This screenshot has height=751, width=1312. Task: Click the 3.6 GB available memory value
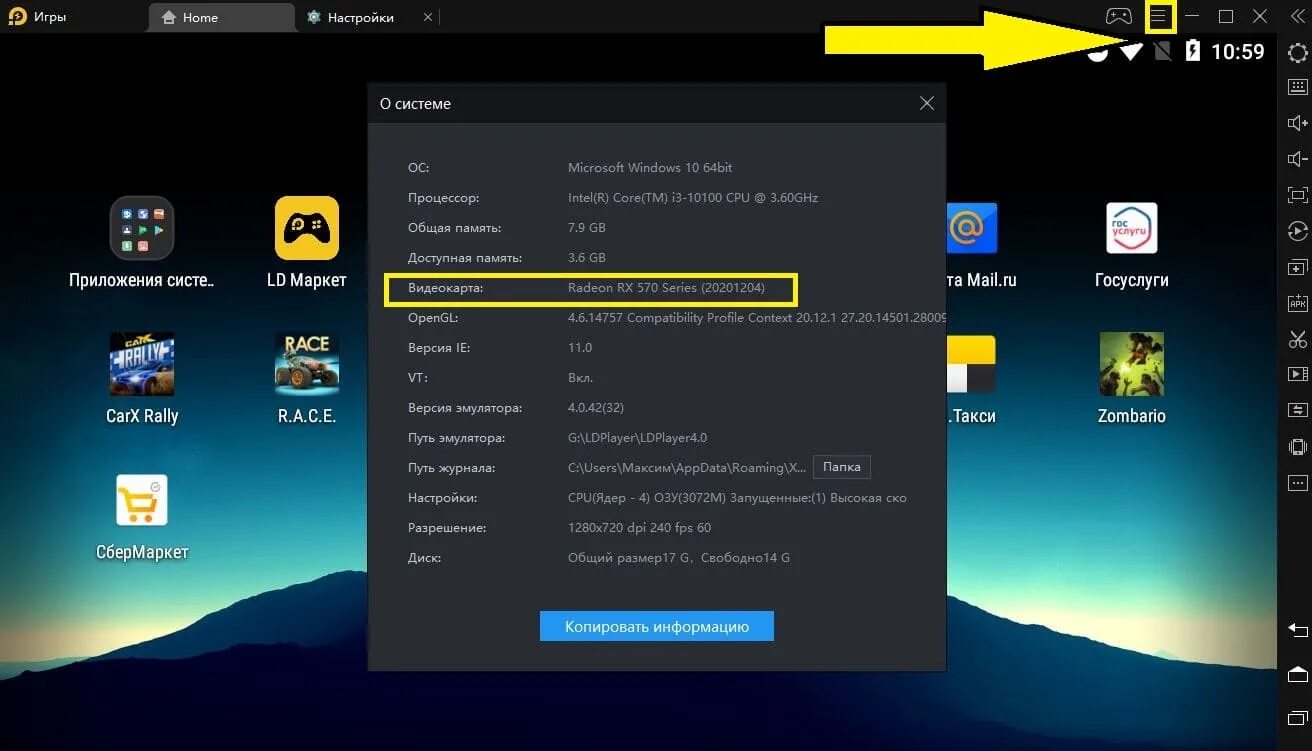pos(587,258)
